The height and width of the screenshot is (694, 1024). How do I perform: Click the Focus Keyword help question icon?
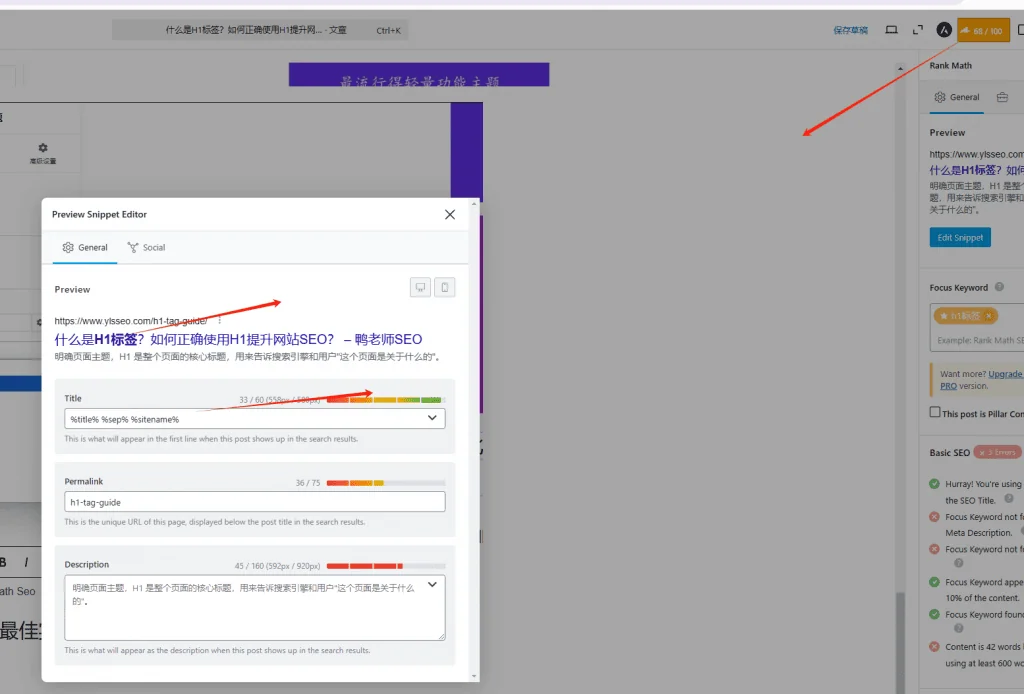tap(999, 287)
